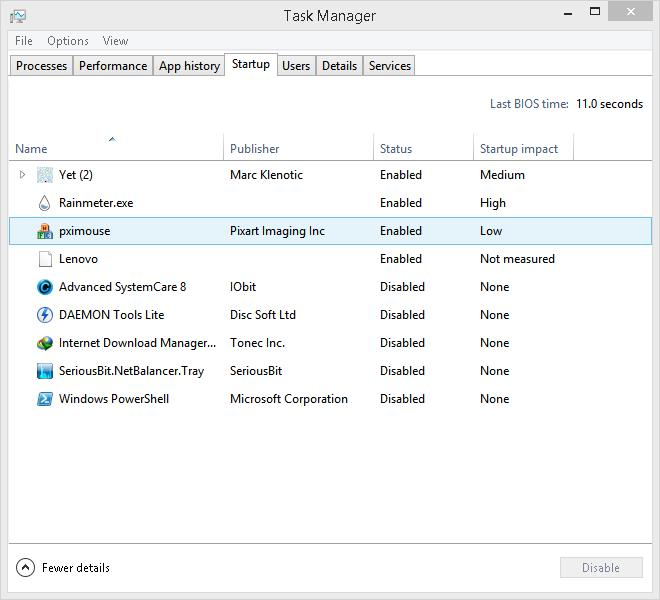Click the Not measured impact value
The image size is (660, 600).
[x=517, y=259]
